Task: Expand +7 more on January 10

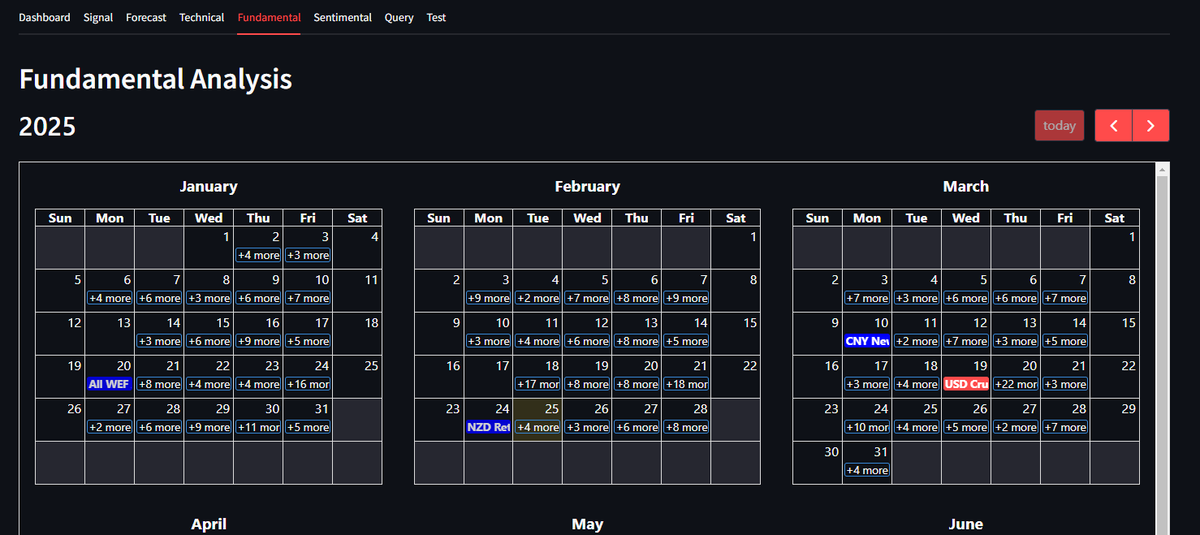Action: point(308,298)
